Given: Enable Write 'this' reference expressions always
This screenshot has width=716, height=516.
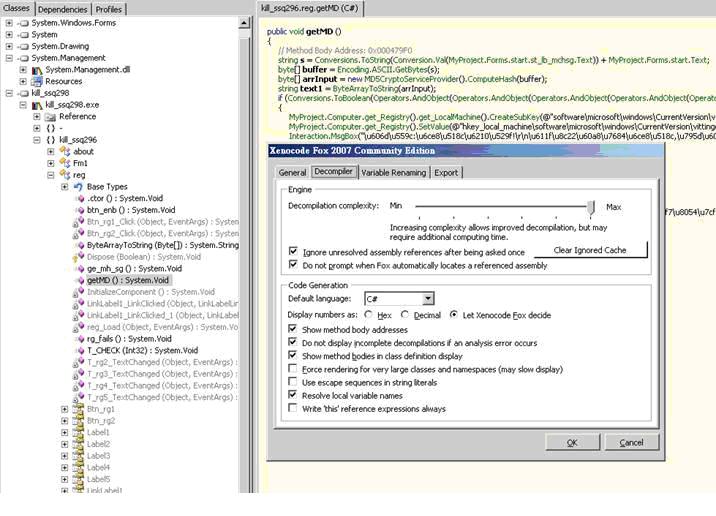Looking at the screenshot, I should [x=293, y=408].
